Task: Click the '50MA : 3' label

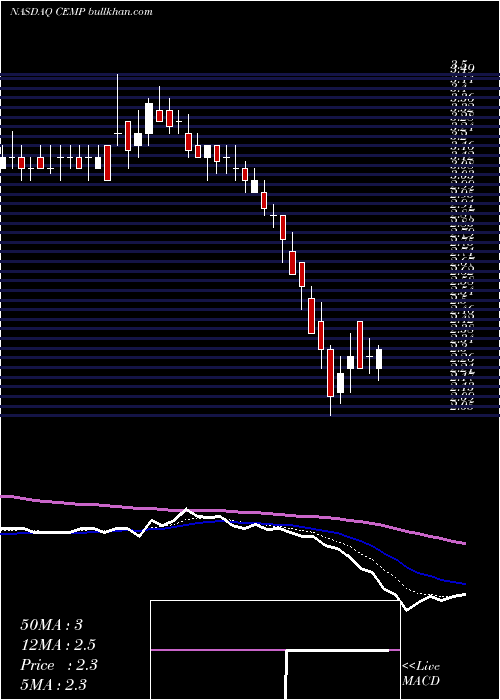Action: tap(52, 625)
